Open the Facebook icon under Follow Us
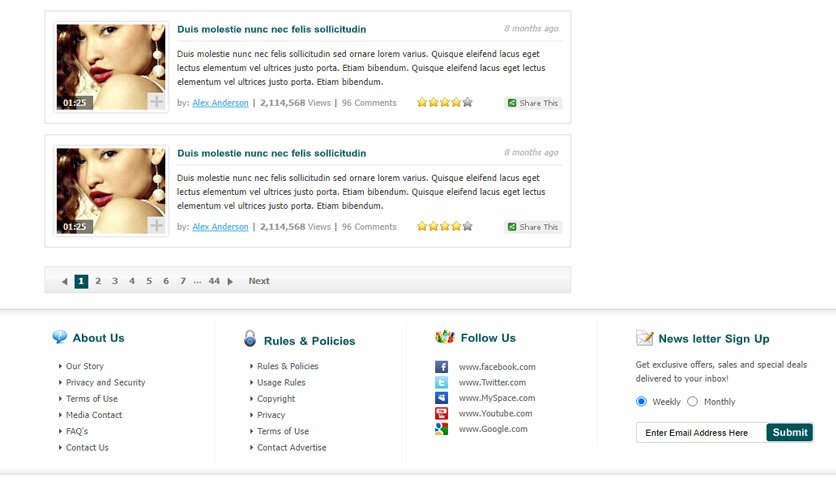Viewport: 836px width, 484px height. click(x=441, y=367)
